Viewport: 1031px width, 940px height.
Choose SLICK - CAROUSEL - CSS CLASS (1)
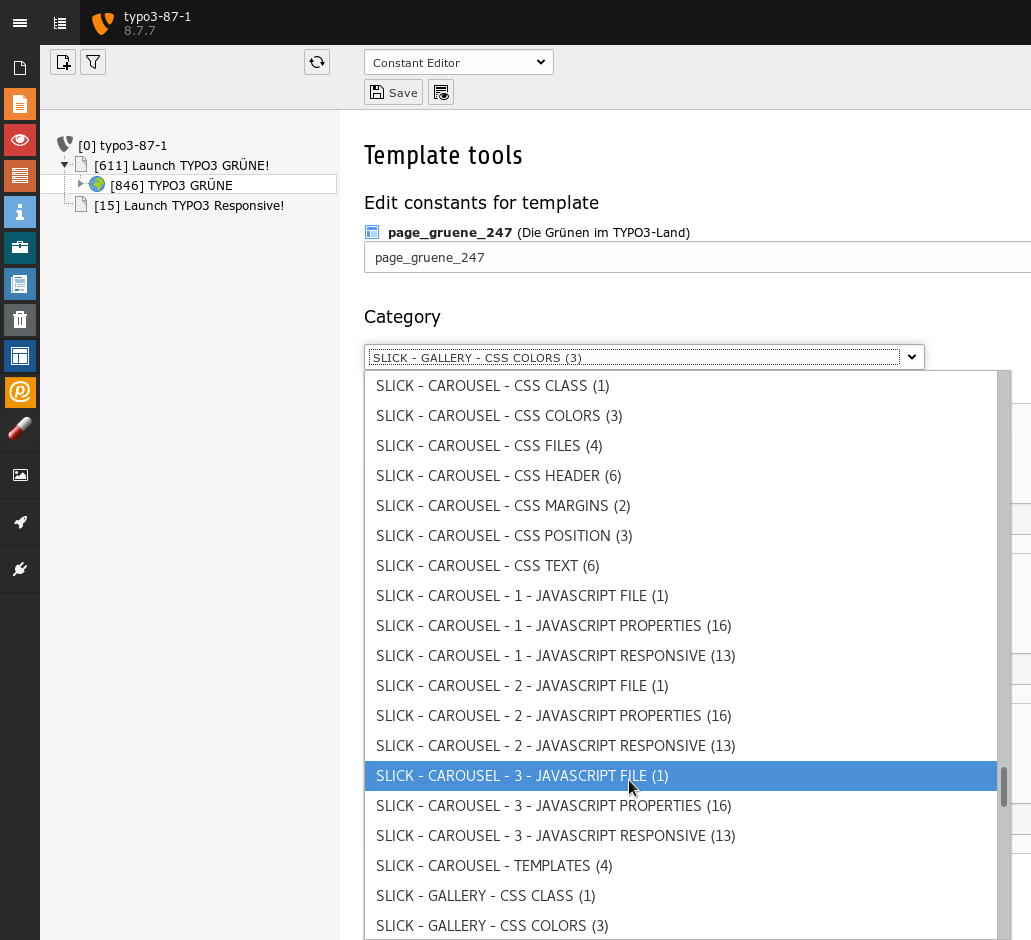coord(681,386)
